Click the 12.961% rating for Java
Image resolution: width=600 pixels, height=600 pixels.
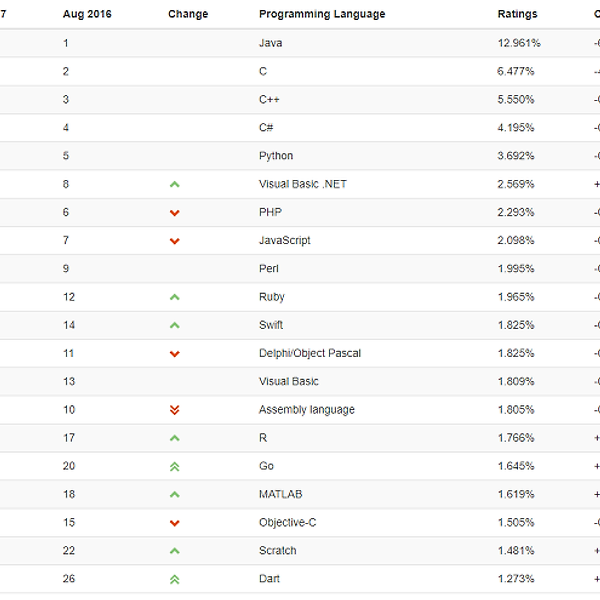pyautogui.click(x=519, y=43)
